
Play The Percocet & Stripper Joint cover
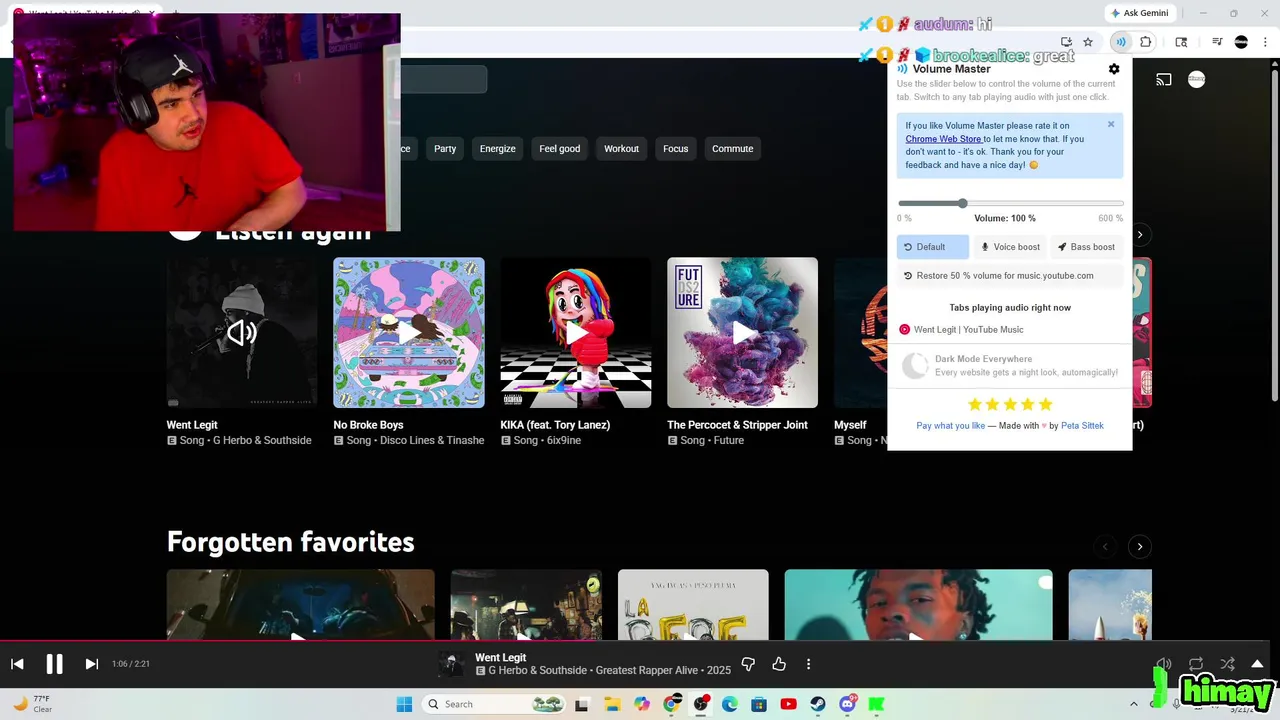(743, 333)
